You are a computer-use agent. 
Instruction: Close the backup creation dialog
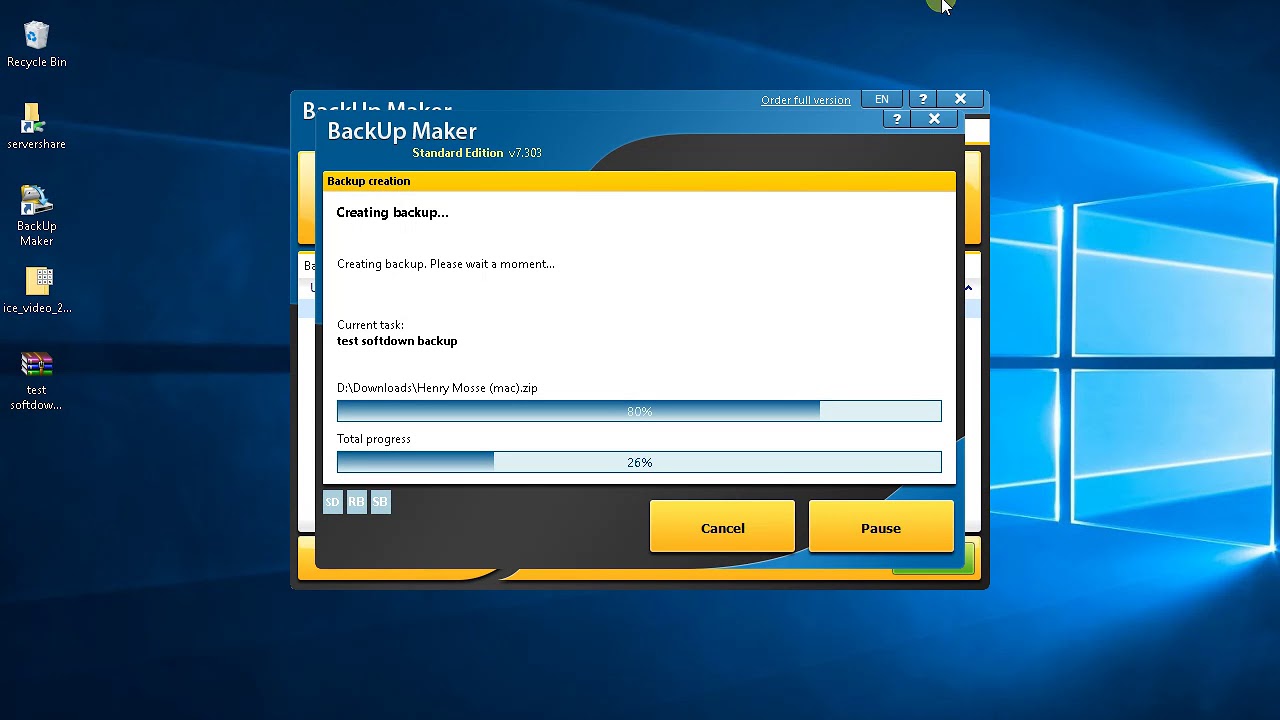click(x=934, y=119)
